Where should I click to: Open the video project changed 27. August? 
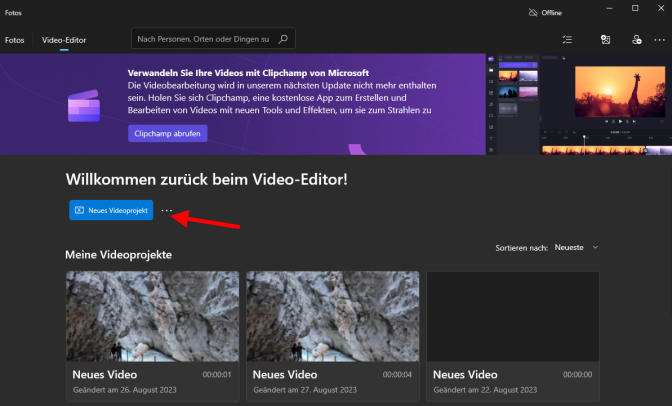pyautogui.click(x=331, y=330)
